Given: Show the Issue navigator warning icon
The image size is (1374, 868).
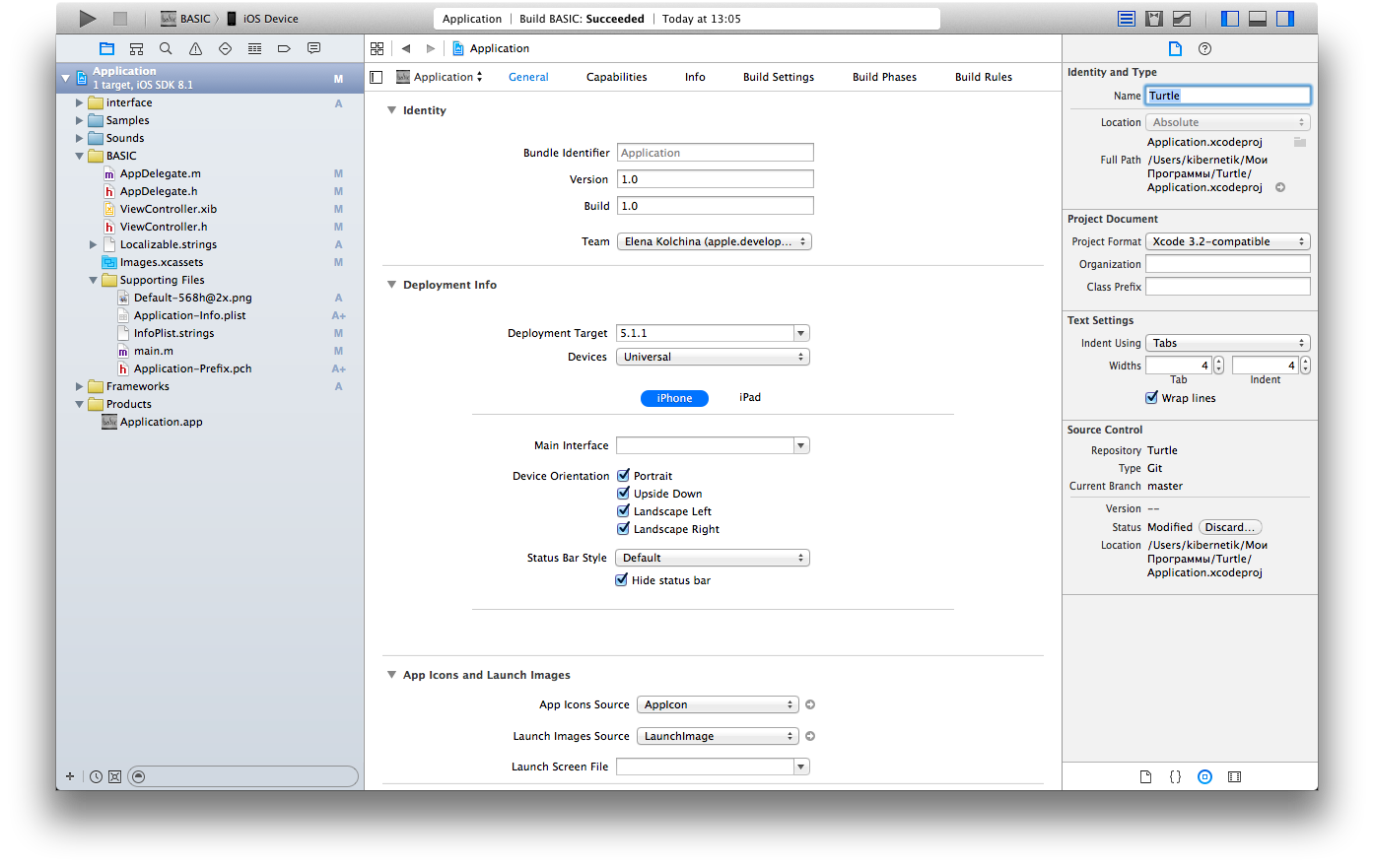Looking at the screenshot, I should [x=195, y=48].
